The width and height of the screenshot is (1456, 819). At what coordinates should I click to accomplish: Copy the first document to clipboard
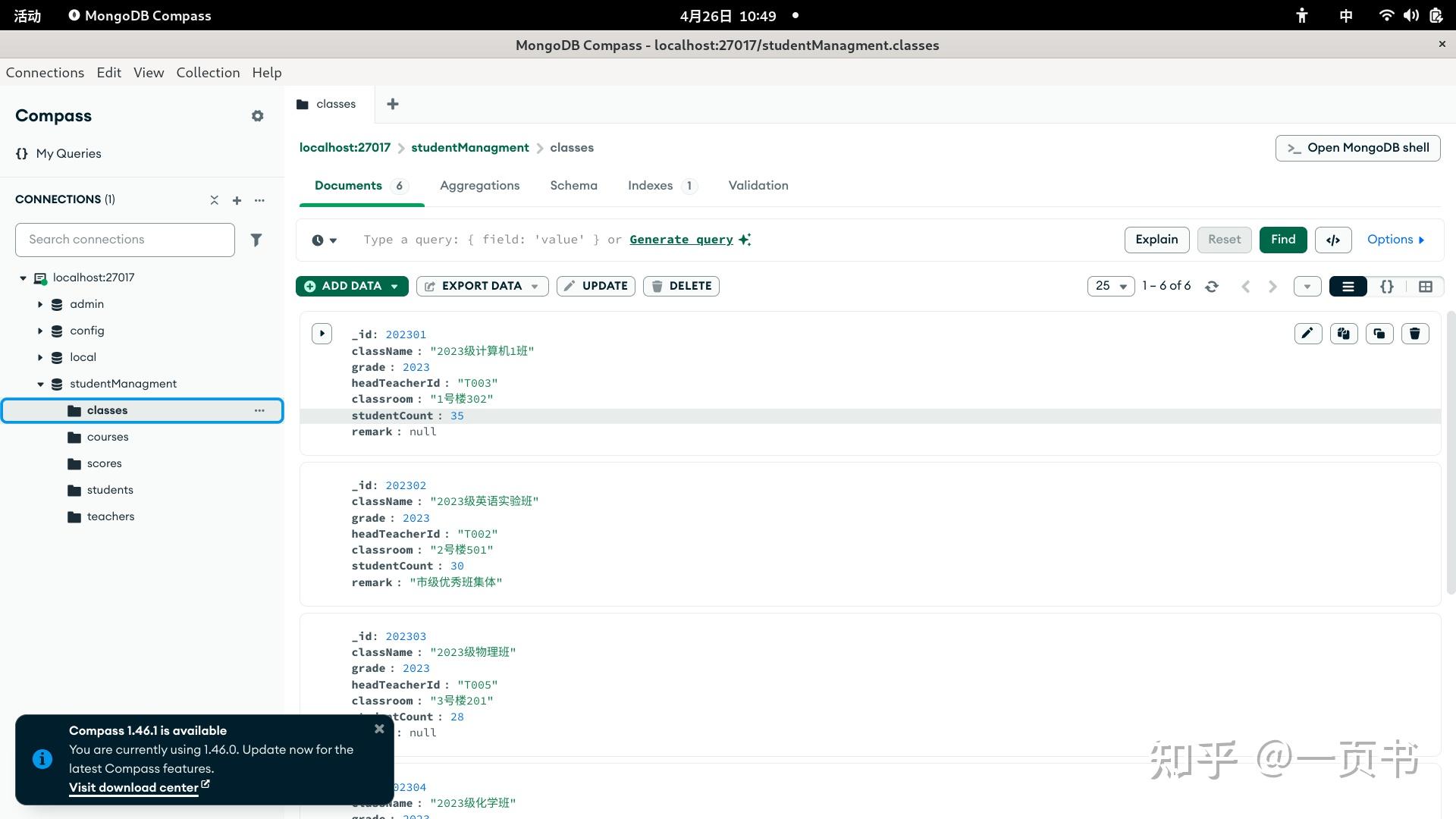1343,334
